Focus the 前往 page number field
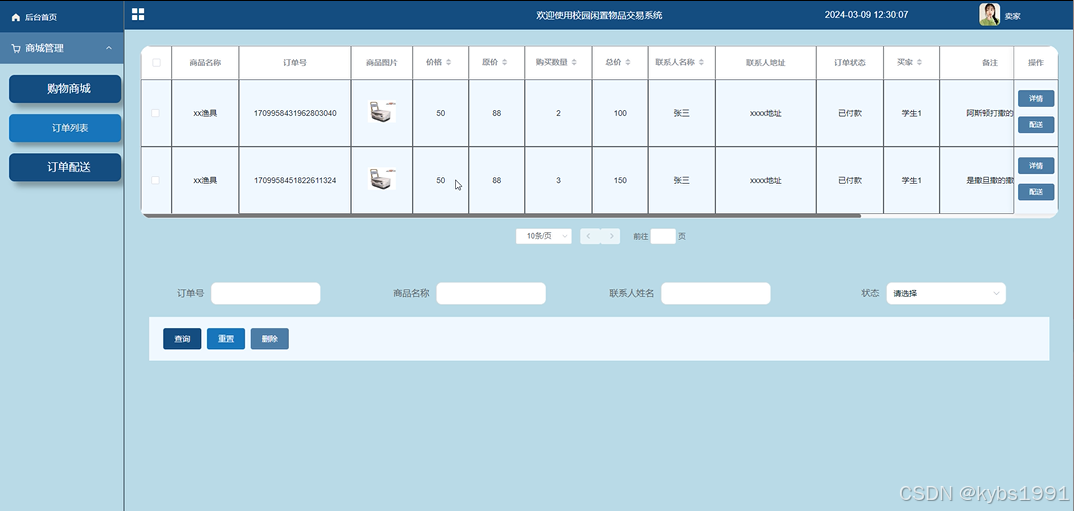The width and height of the screenshot is (1074, 511). 663,236
